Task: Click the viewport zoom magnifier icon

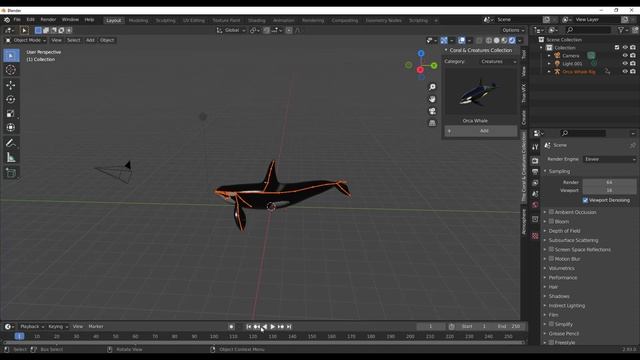Action: [432, 87]
